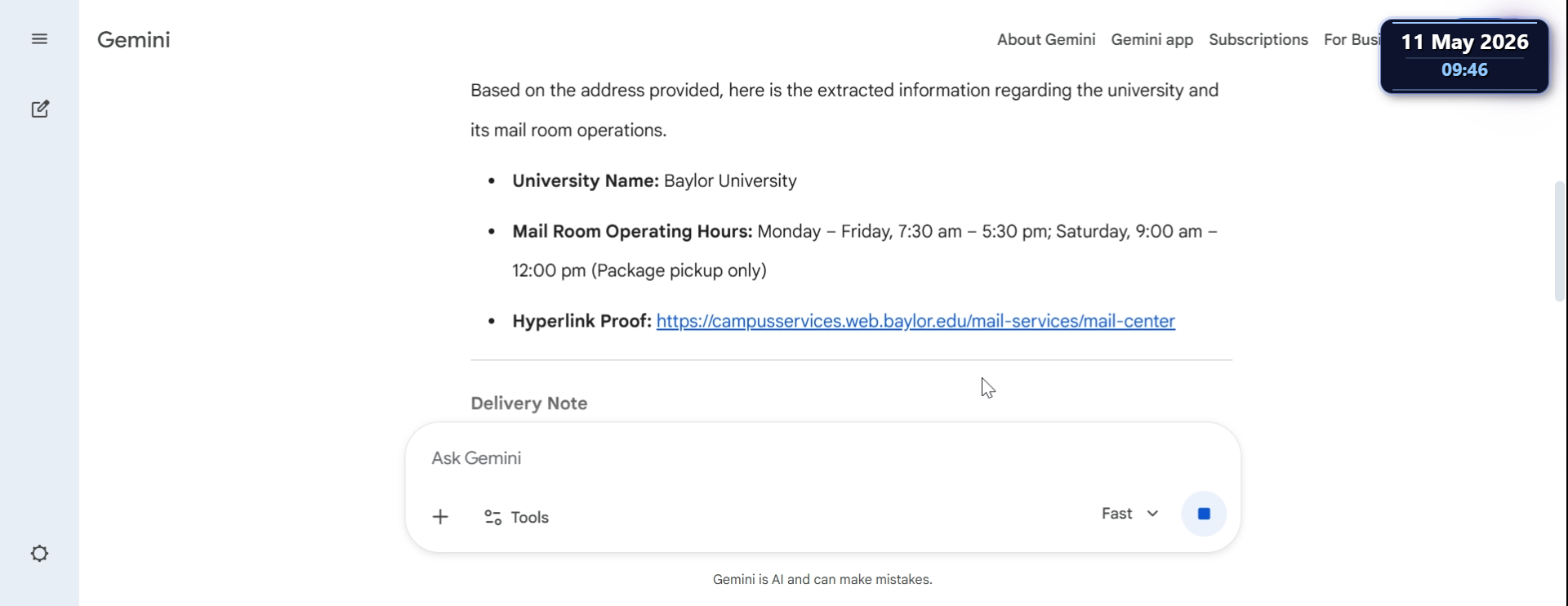The image size is (1568, 606).
Task: Click the '(Package pickup only)' text
Action: click(679, 271)
